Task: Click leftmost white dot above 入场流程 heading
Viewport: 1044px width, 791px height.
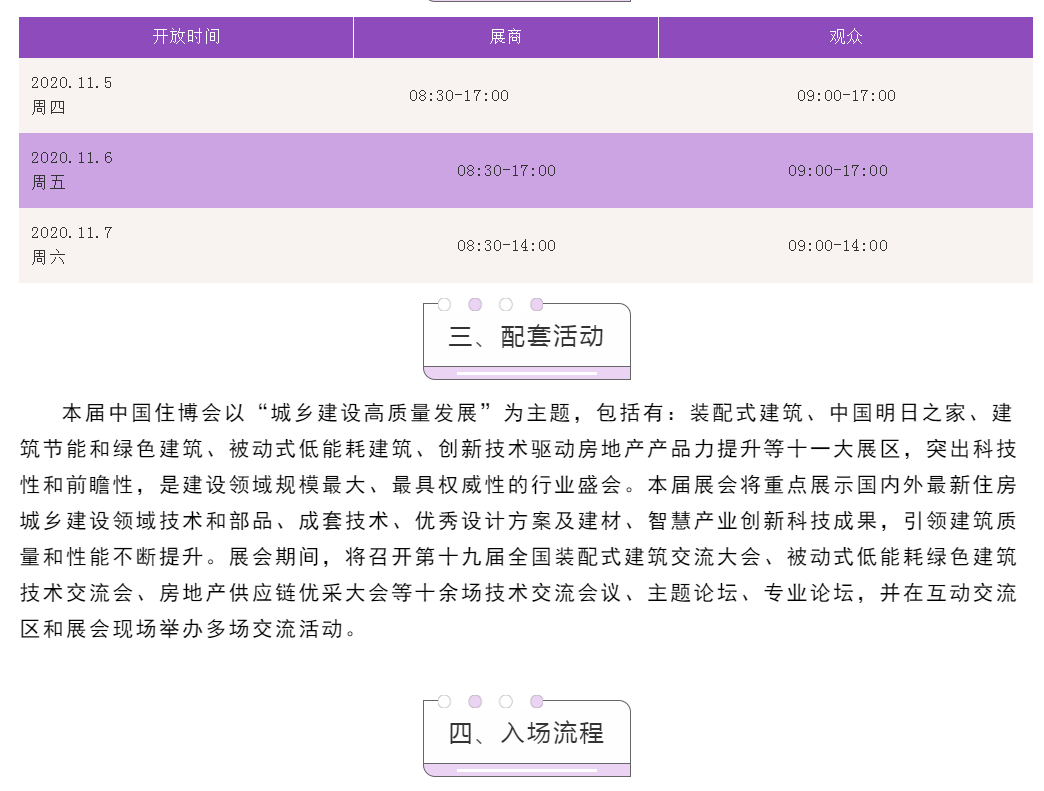Action: click(444, 702)
